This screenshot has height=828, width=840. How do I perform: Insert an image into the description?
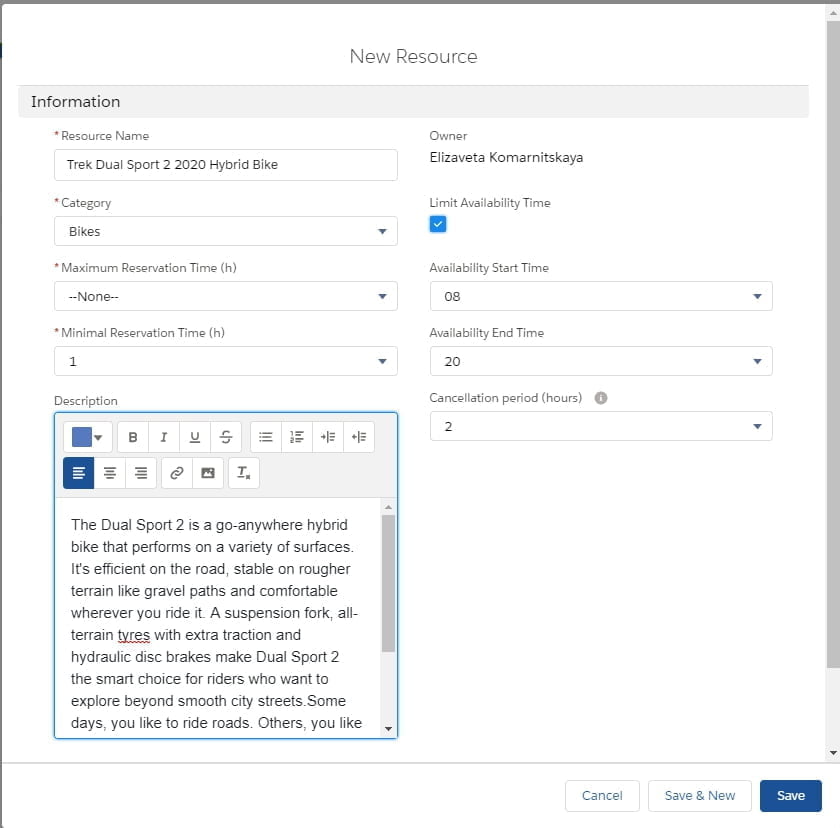click(208, 473)
